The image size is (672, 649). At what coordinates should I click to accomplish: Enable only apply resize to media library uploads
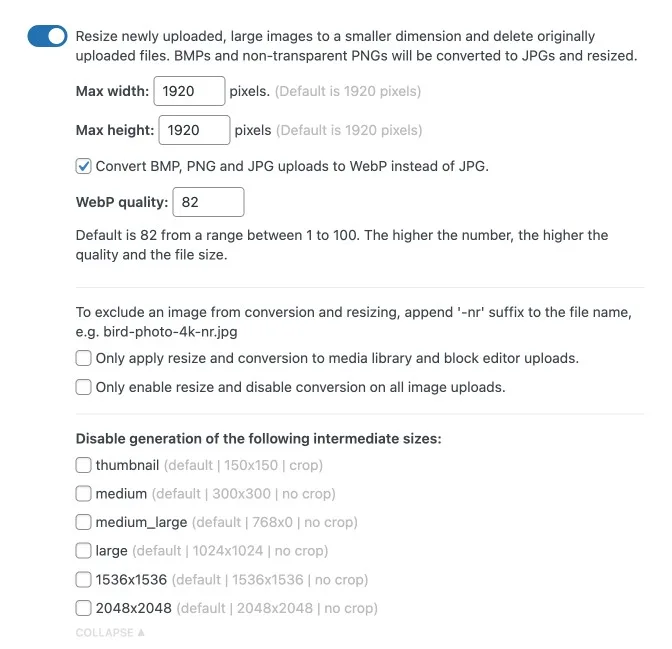click(84, 358)
